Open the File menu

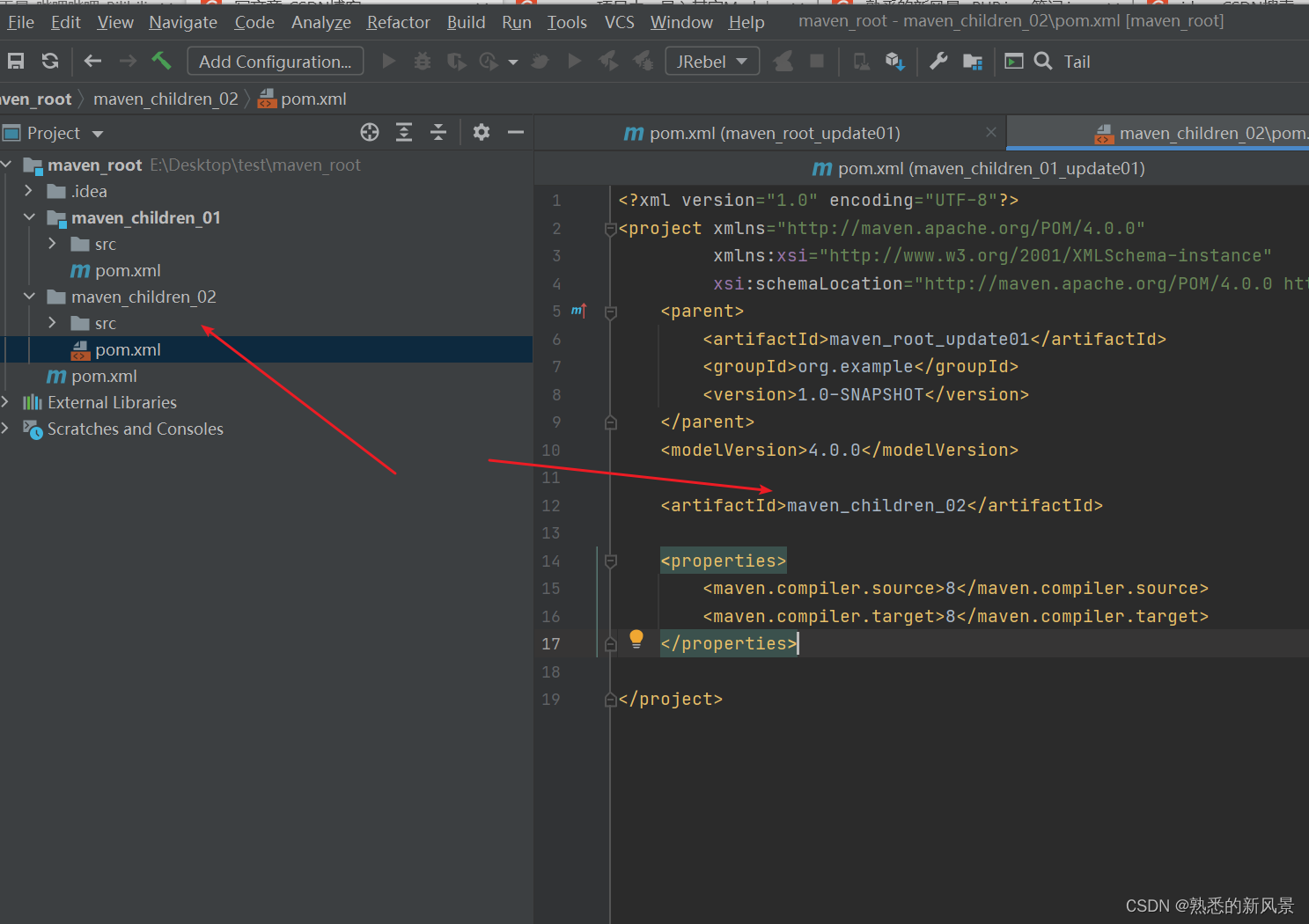click(x=20, y=22)
